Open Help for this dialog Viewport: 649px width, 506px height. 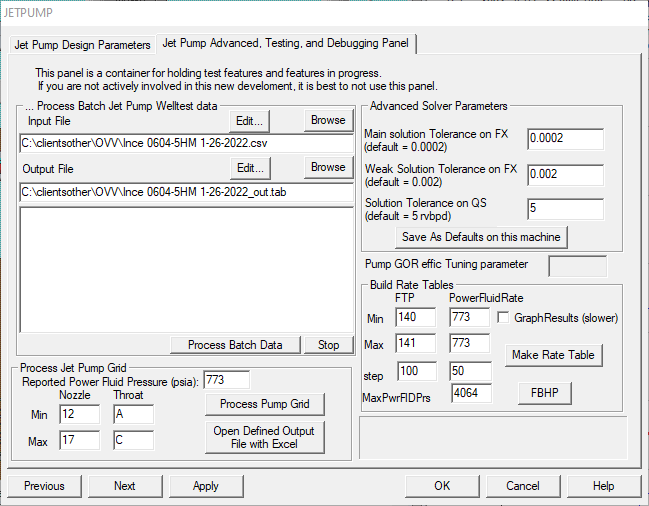(603, 486)
